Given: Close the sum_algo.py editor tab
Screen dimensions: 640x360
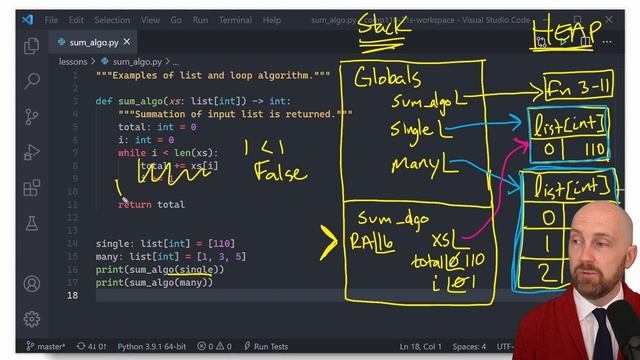Looking at the screenshot, I should (x=127, y=42).
